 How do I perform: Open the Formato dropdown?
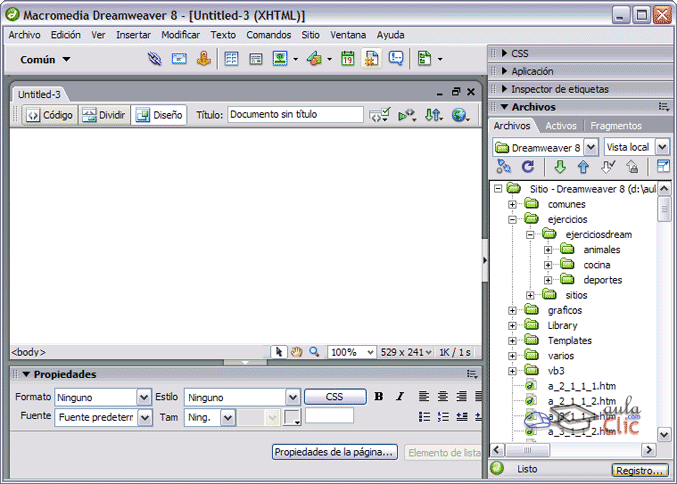pyautogui.click(x=144, y=397)
